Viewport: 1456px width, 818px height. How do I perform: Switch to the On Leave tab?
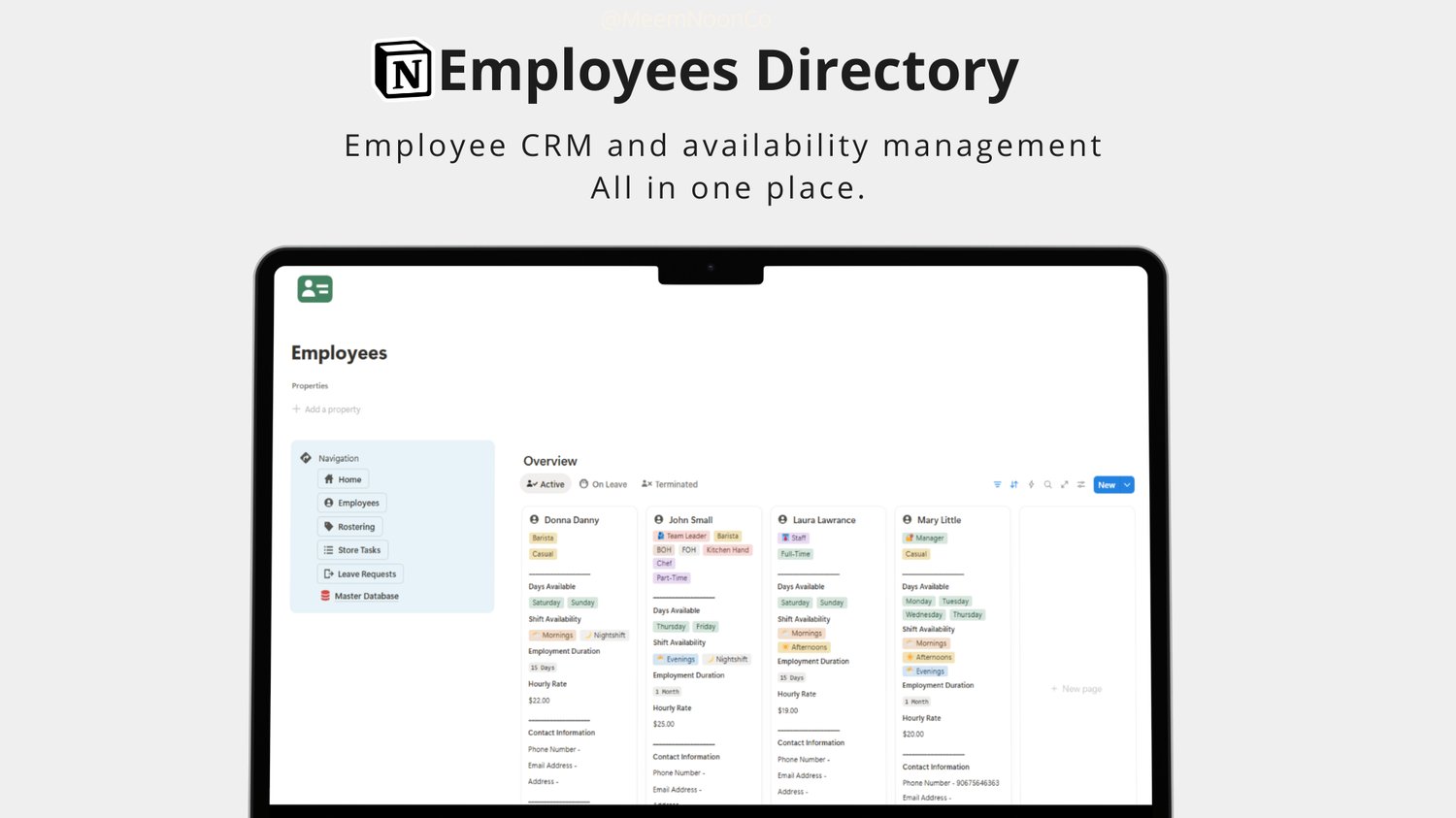pyautogui.click(x=603, y=484)
